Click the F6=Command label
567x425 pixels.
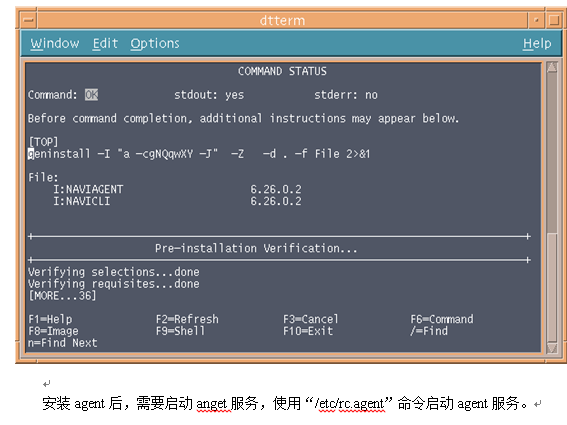tap(442, 319)
